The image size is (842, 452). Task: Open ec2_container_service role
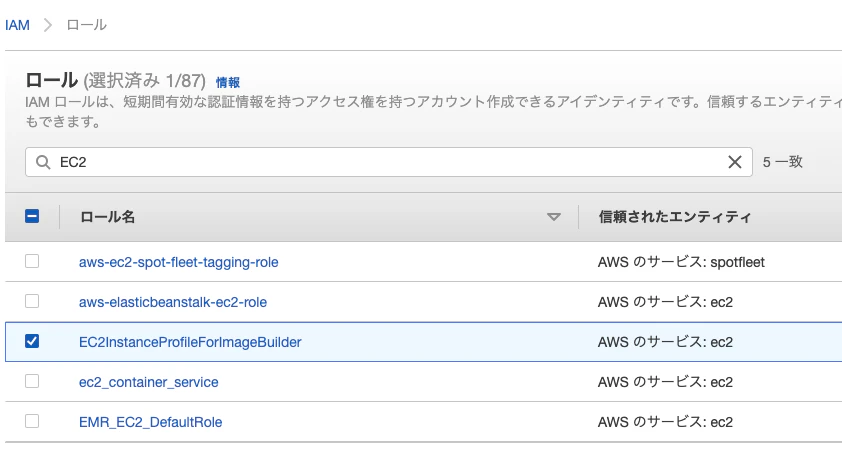point(149,382)
